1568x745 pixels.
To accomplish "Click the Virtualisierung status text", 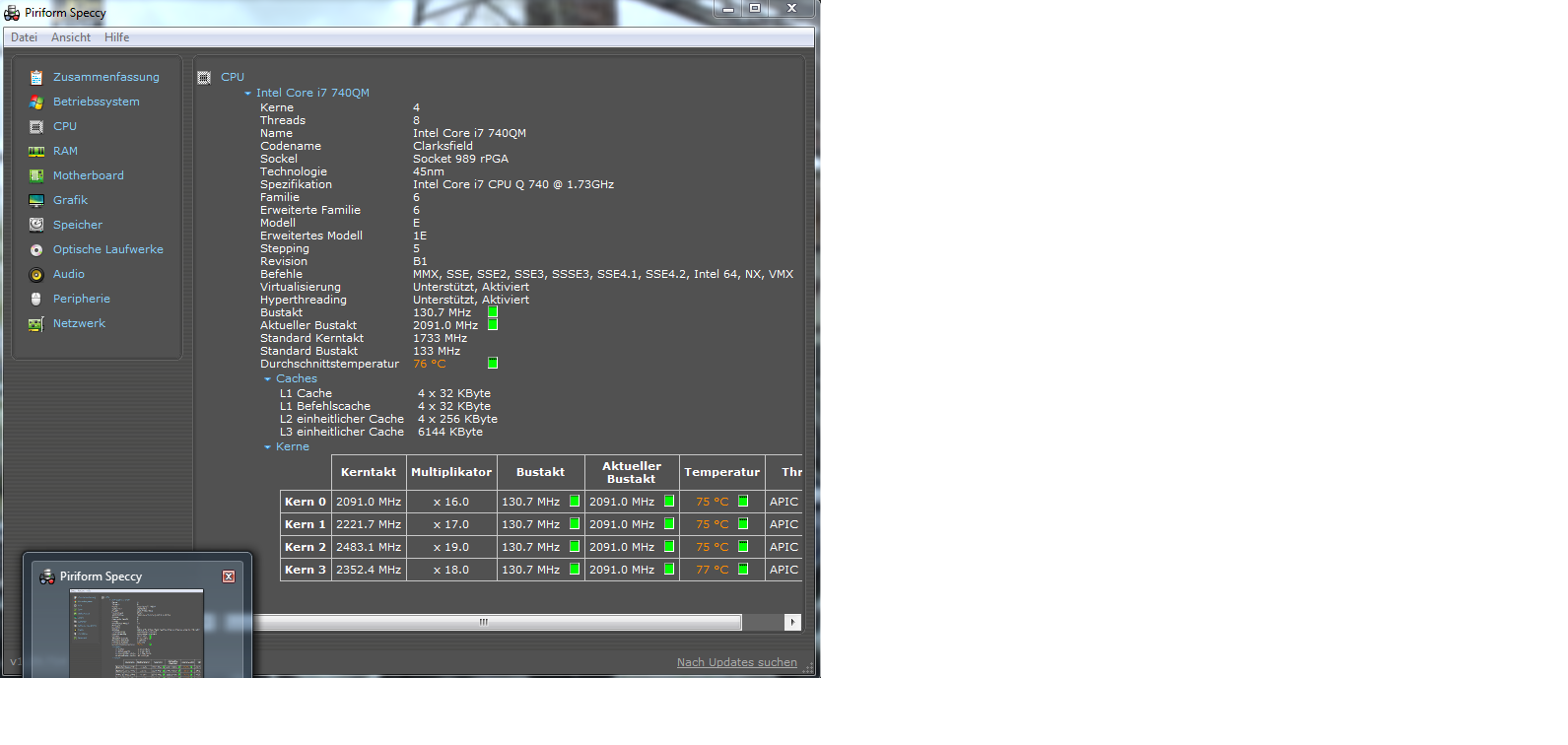I will tap(471, 287).
